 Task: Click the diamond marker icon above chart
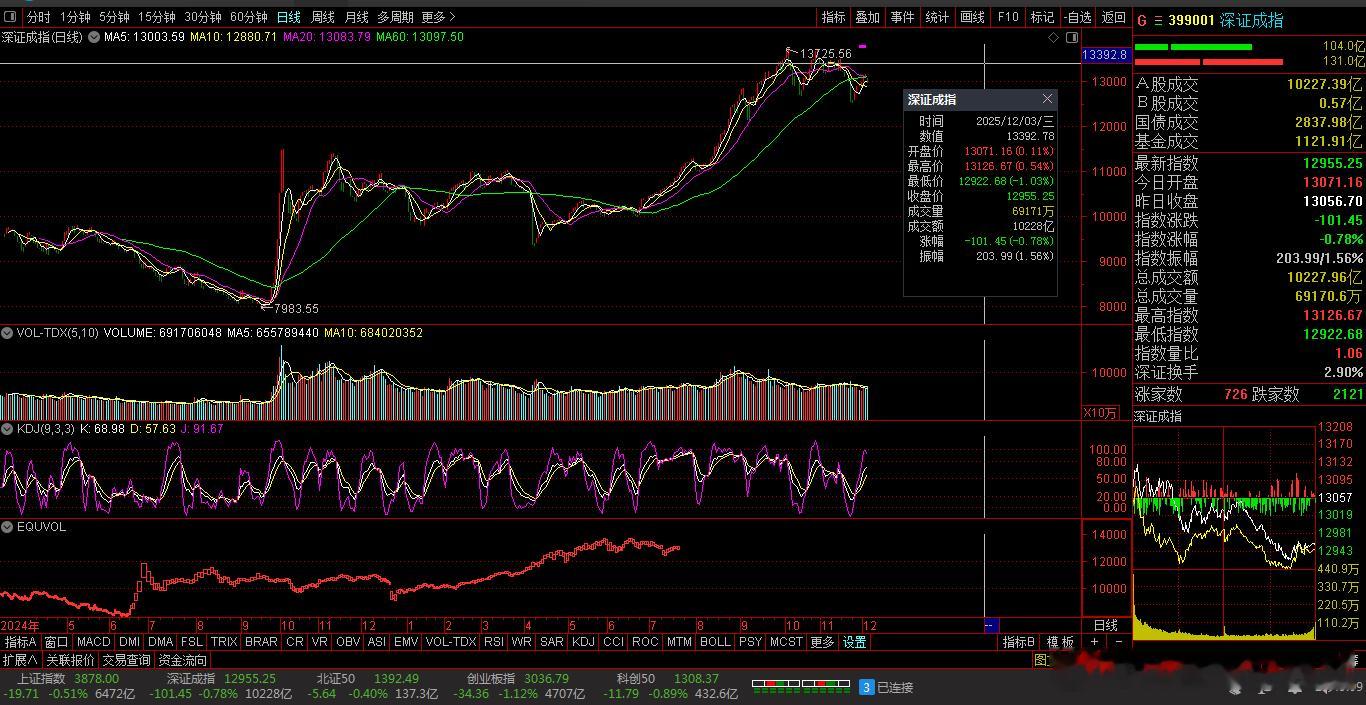point(1053,37)
